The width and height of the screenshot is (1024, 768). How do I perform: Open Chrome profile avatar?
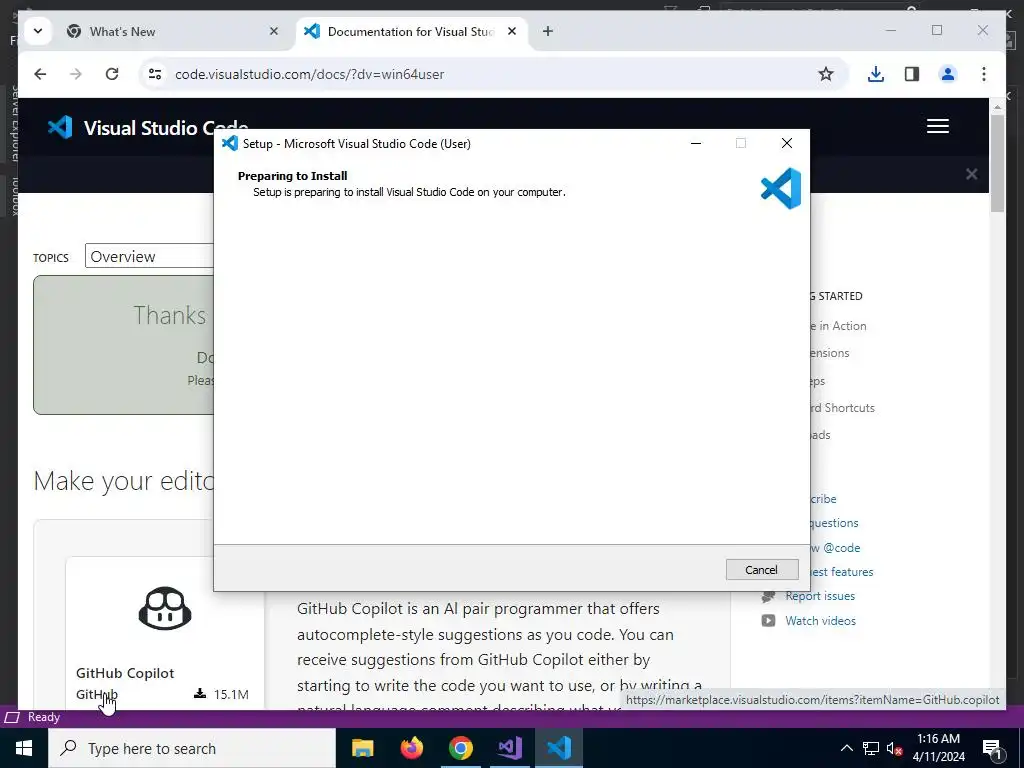(948, 74)
